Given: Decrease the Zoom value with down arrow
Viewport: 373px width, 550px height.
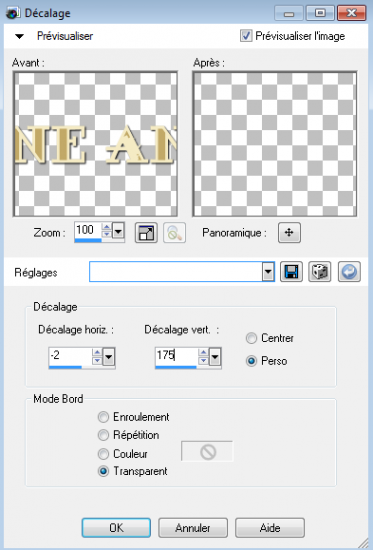Looking at the screenshot, I should click(107, 234).
